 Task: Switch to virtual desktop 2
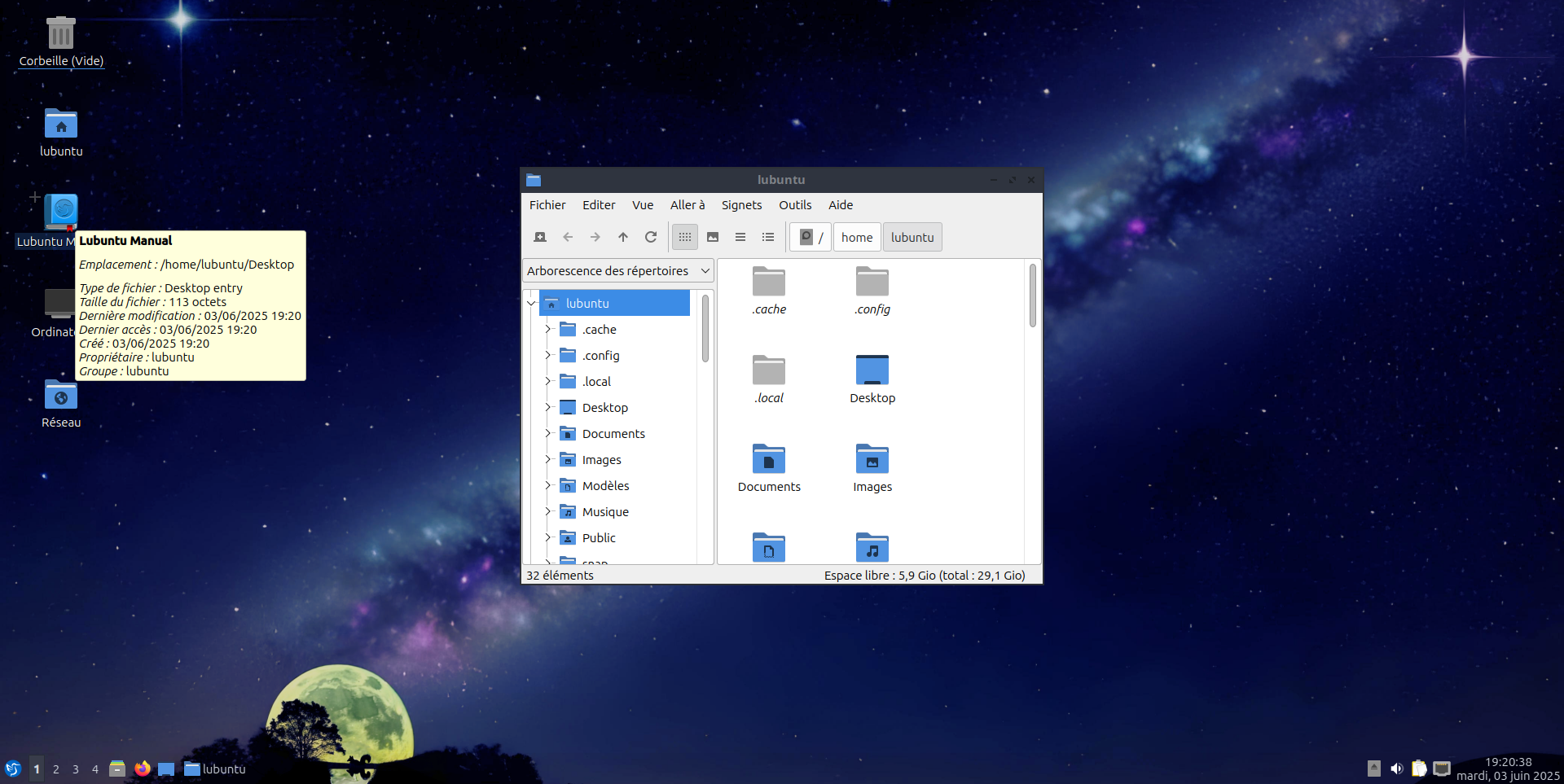pyautogui.click(x=56, y=769)
